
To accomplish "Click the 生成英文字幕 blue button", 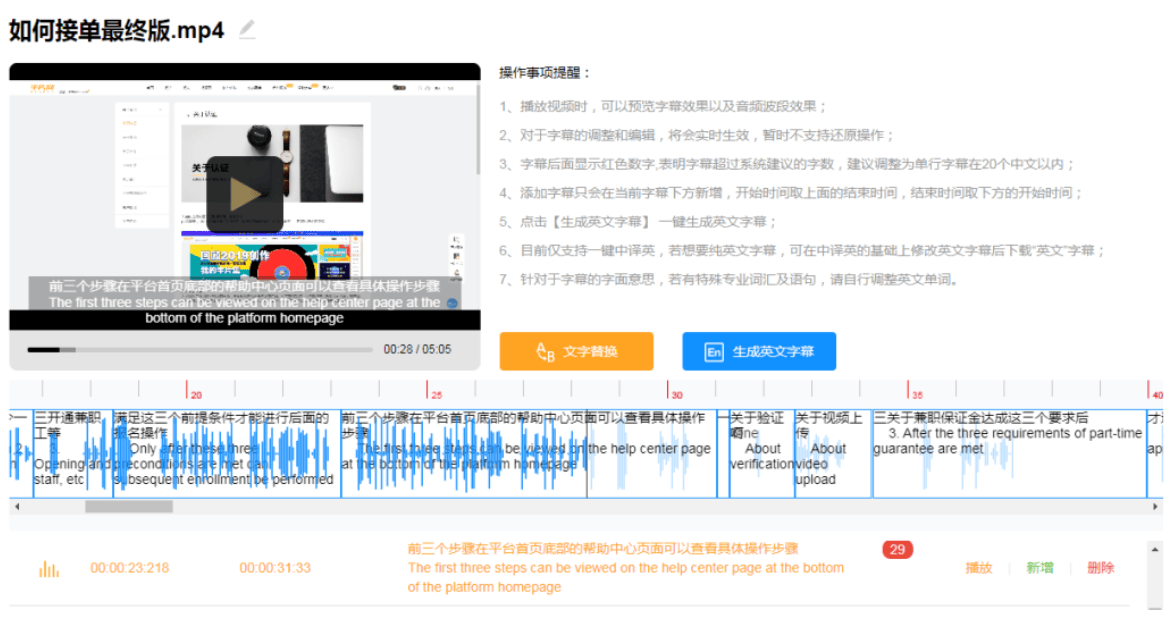I will 759,352.
